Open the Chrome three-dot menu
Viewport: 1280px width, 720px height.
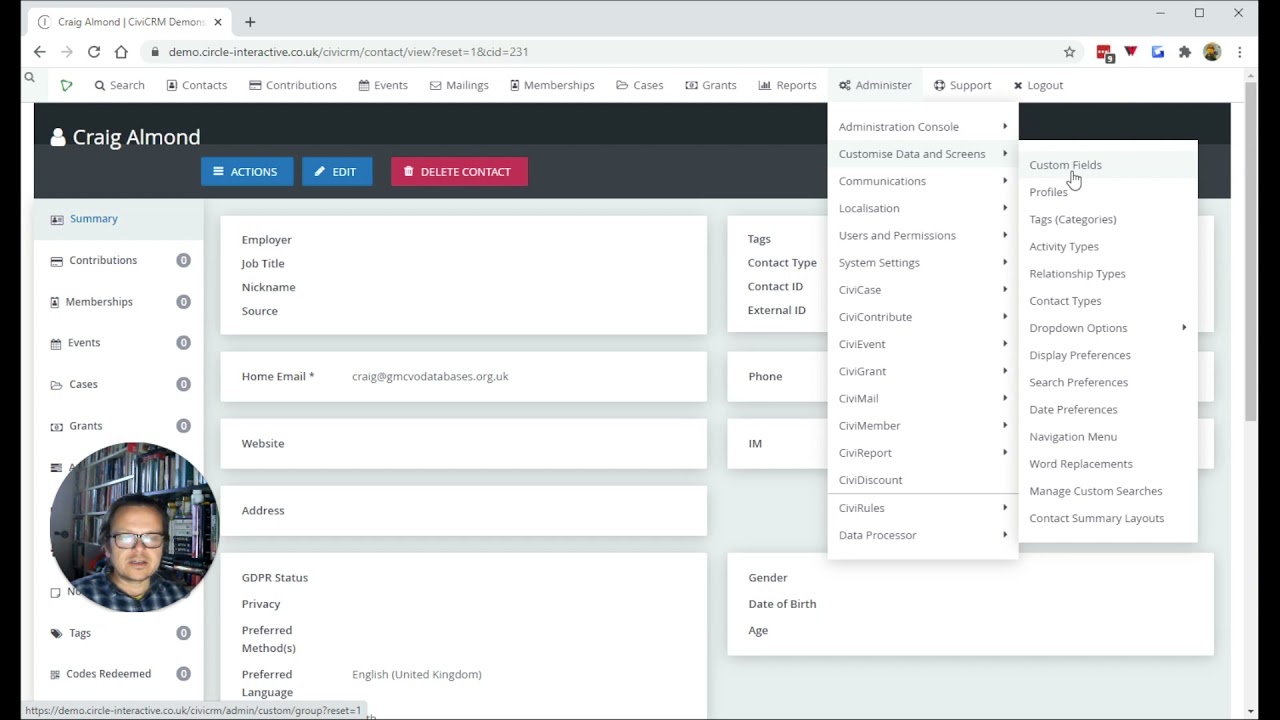(1239, 52)
